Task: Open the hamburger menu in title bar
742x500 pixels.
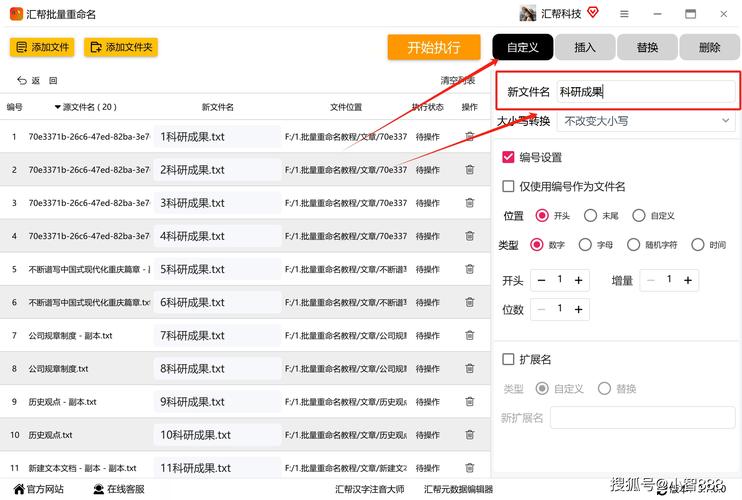Action: [x=624, y=14]
